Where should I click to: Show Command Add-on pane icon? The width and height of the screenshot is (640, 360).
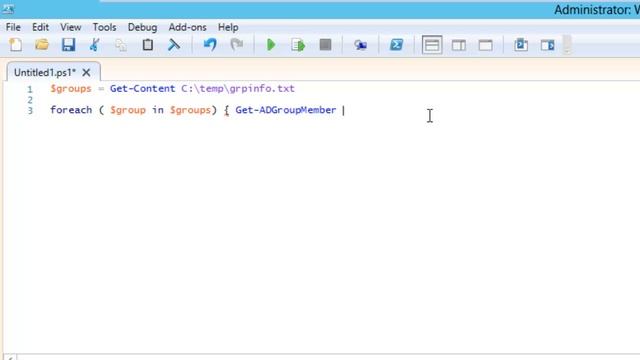[x=547, y=45]
